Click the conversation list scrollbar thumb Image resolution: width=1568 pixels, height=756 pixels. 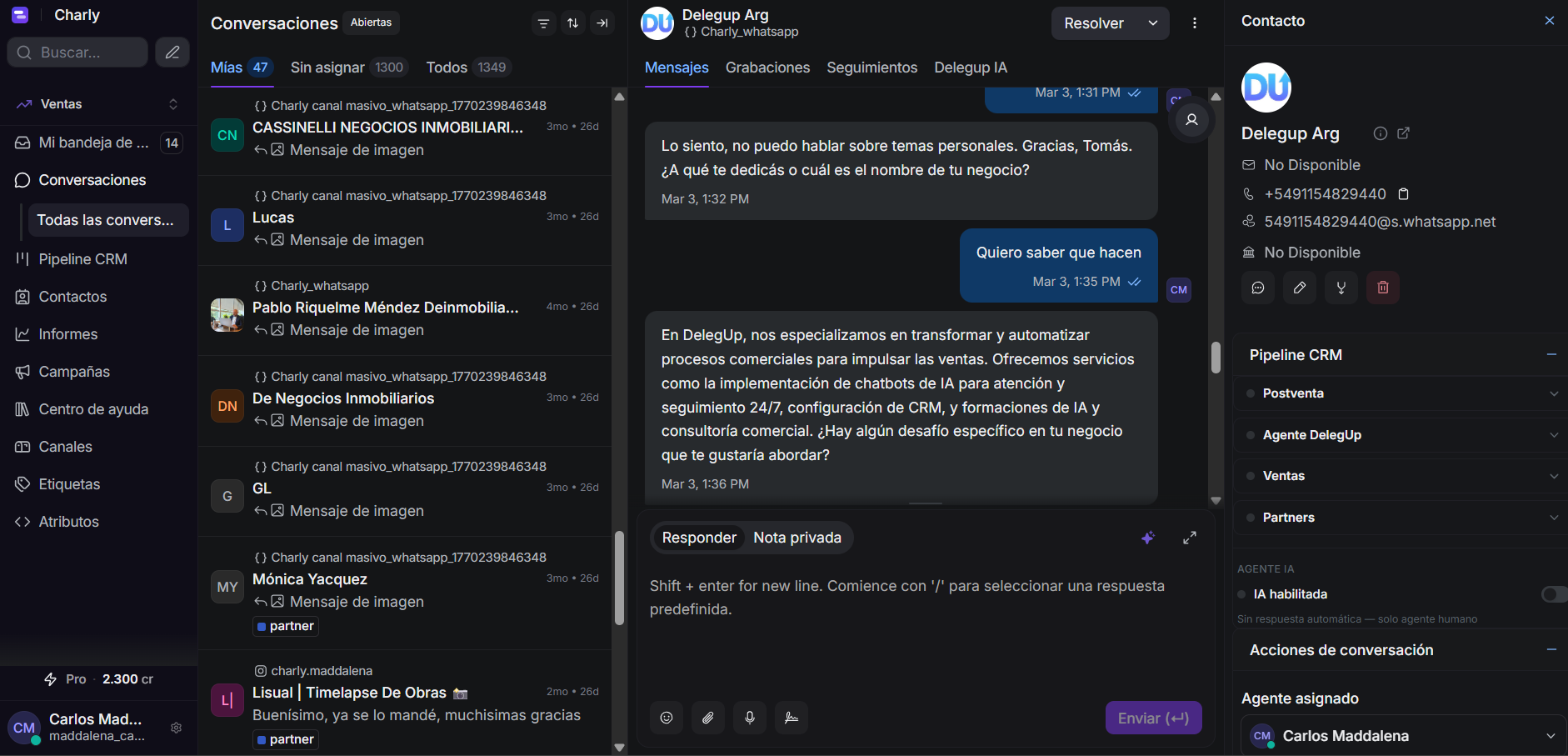tap(619, 578)
